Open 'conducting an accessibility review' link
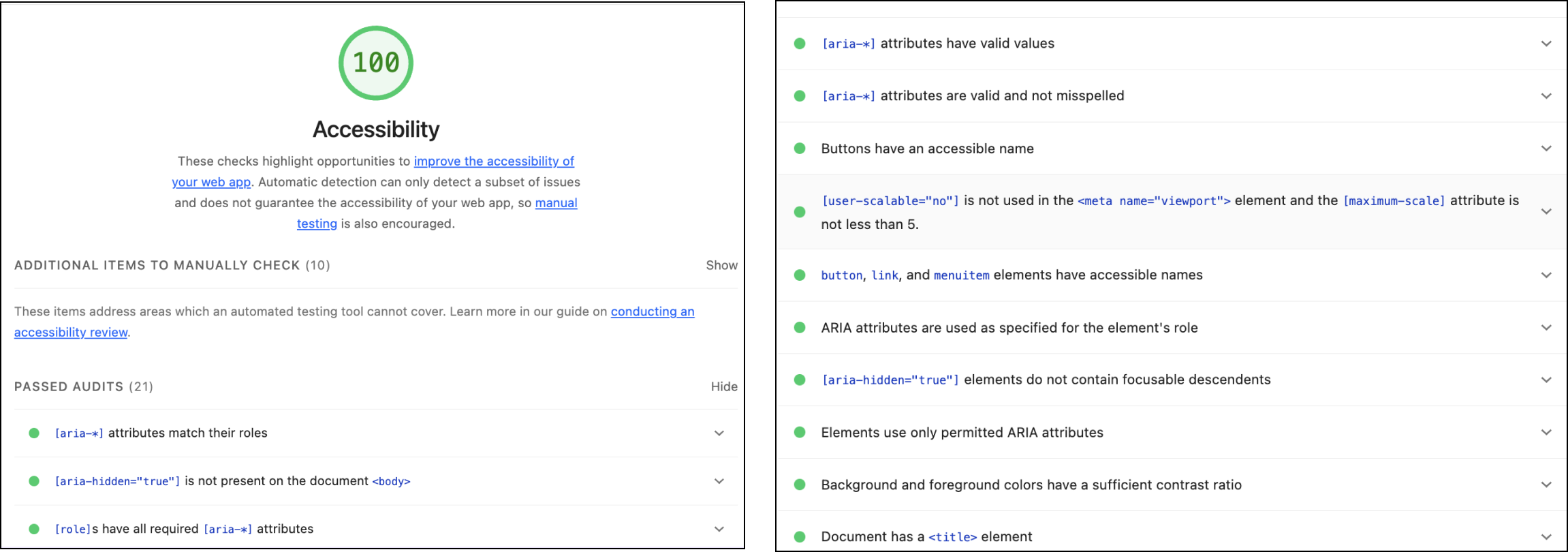This screenshot has width=1568, height=552. (652, 311)
